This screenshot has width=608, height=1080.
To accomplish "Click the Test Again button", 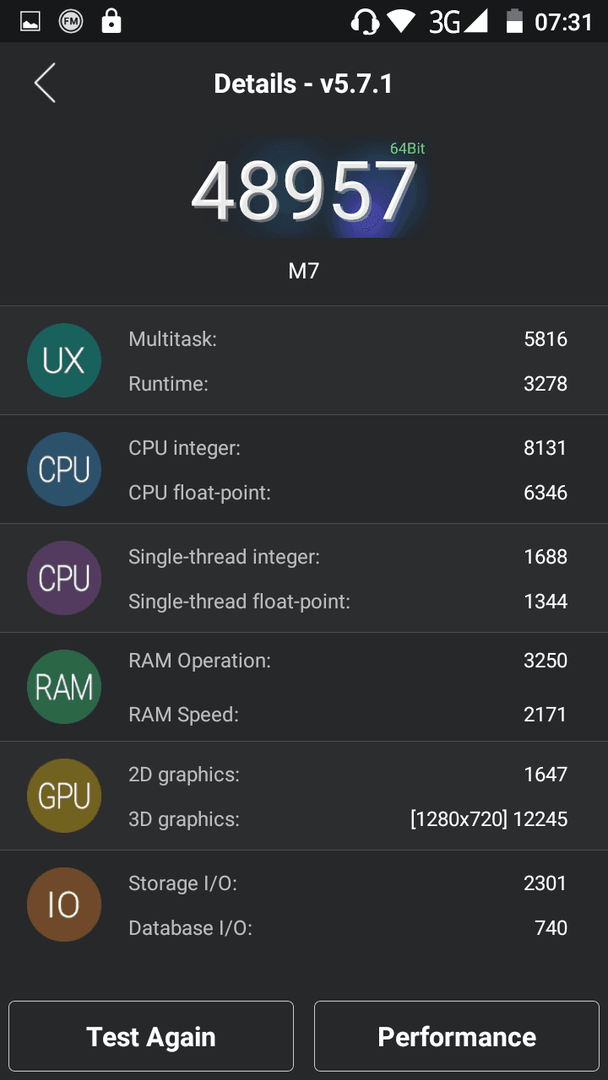I will [151, 1037].
